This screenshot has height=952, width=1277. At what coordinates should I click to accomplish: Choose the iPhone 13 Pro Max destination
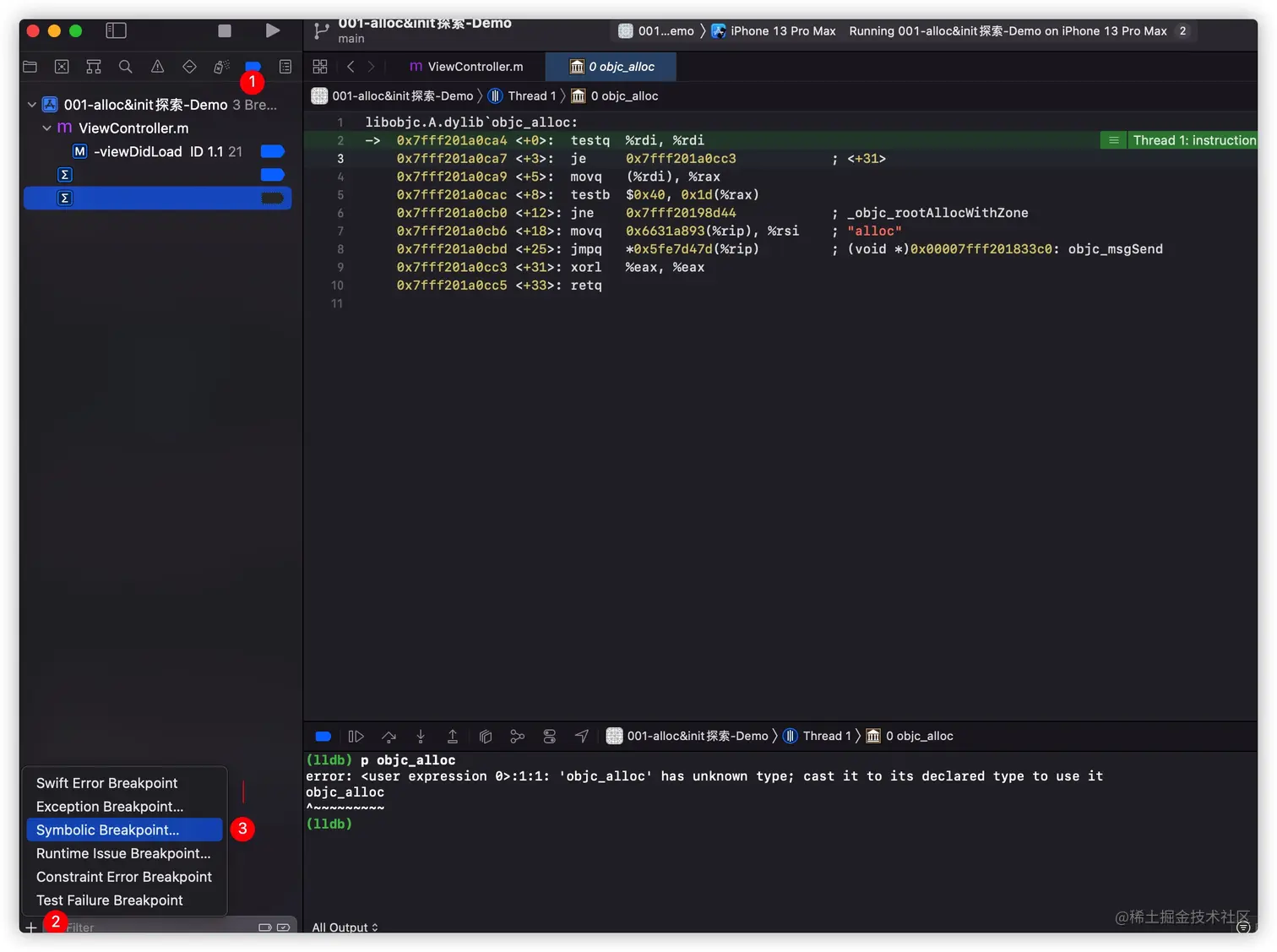point(774,31)
